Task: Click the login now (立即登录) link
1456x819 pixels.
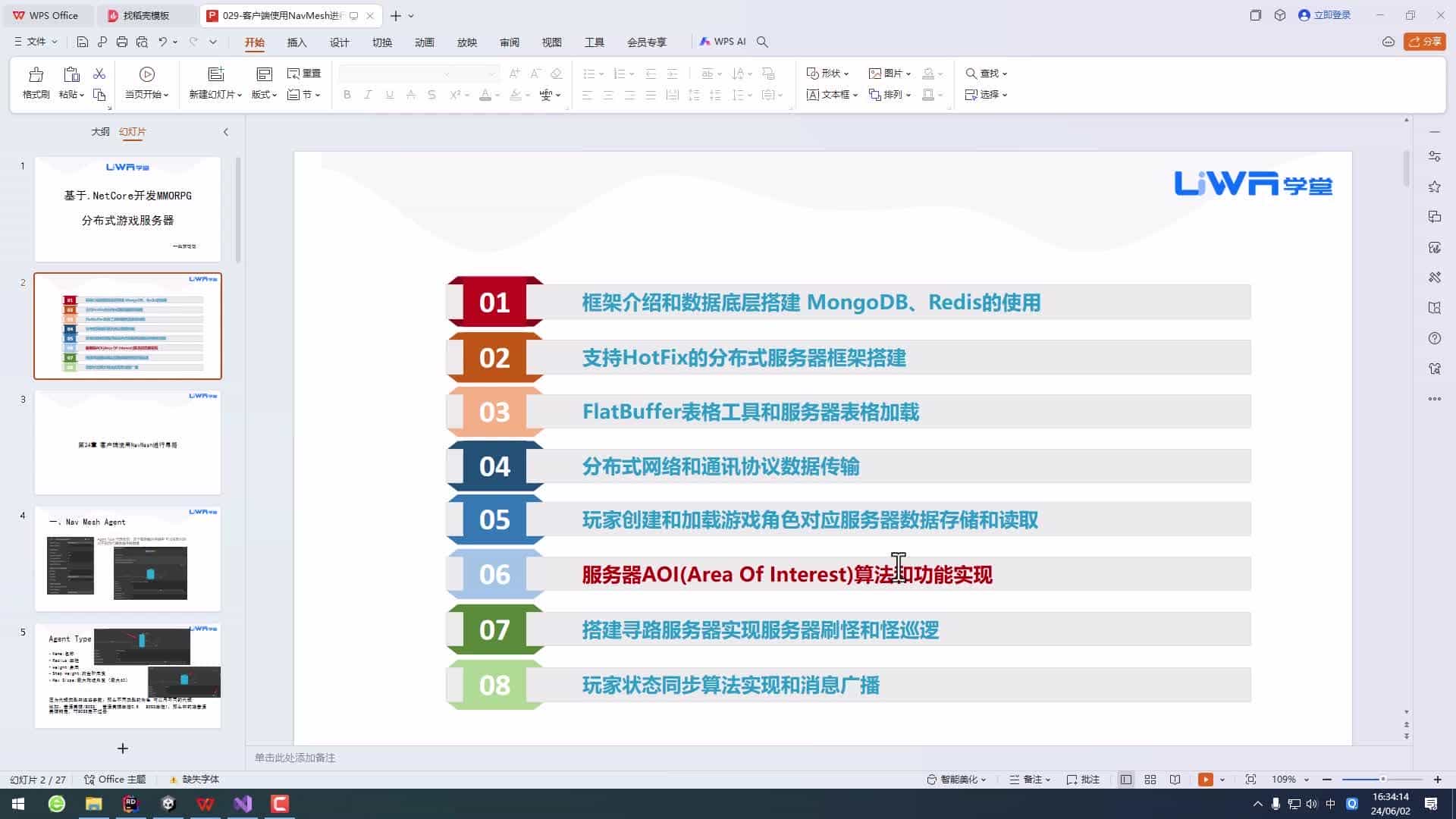Action: pos(1332,15)
